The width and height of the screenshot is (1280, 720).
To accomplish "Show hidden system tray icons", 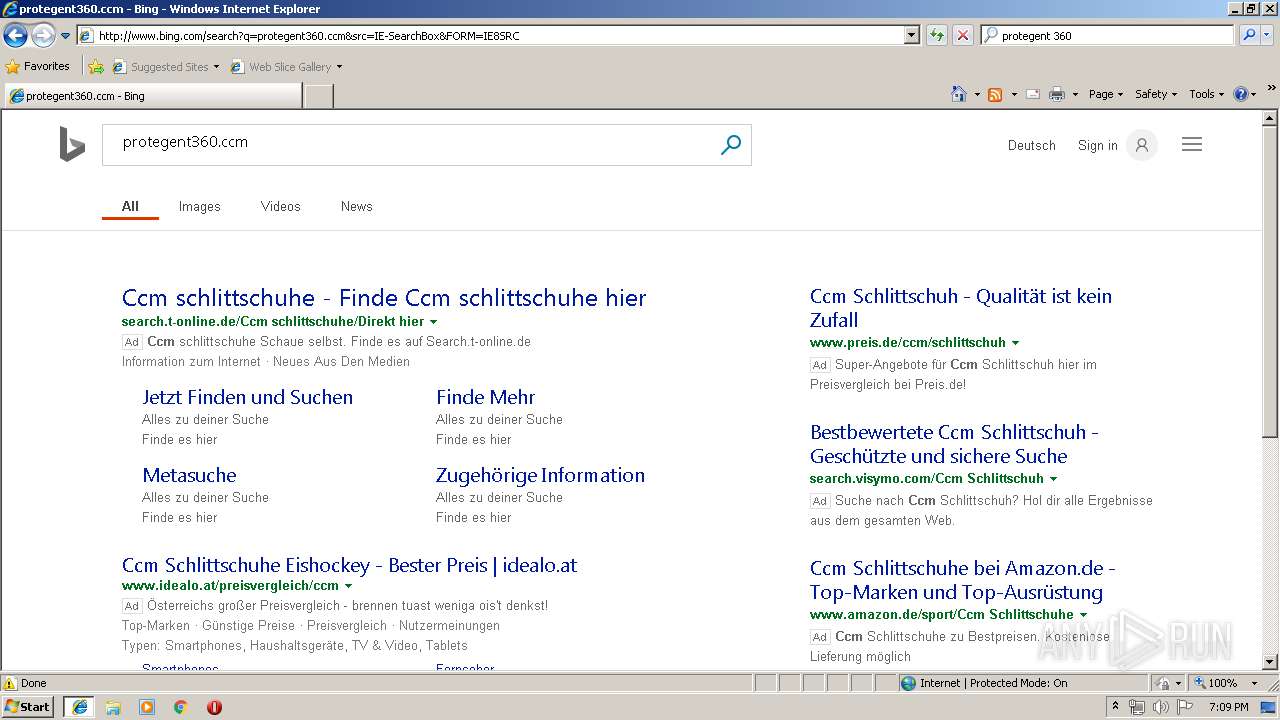I will (1115, 707).
